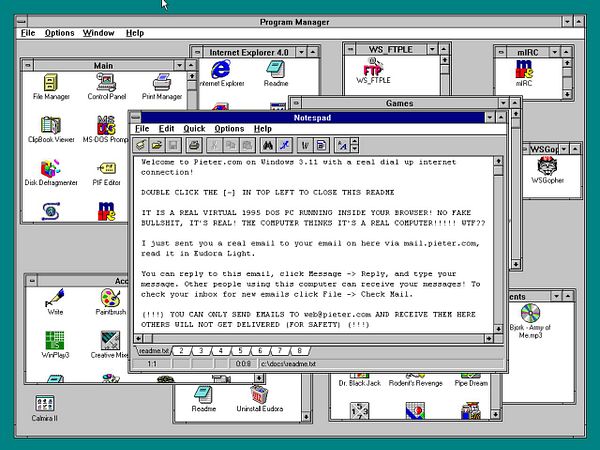Select the mIRC icon in mIRC group window

pos(524,73)
